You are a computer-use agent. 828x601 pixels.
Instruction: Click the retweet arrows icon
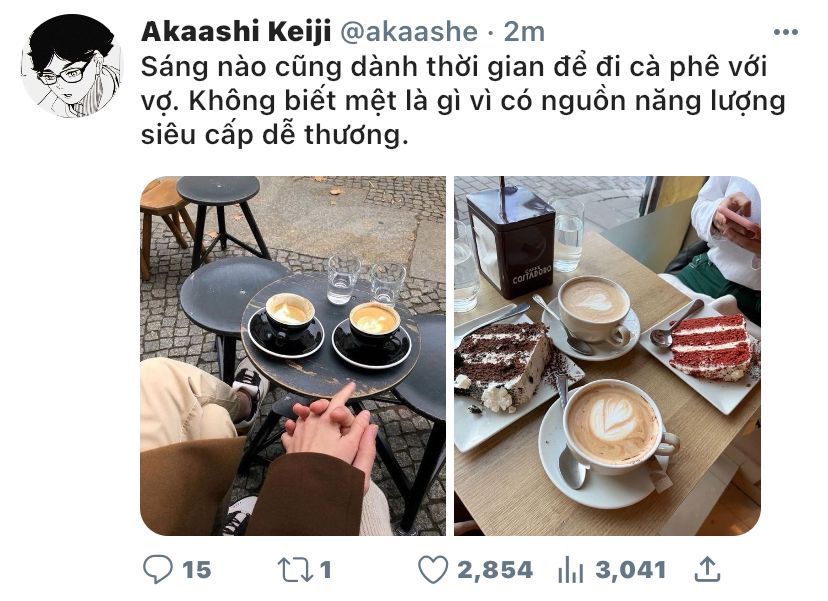(x=294, y=570)
